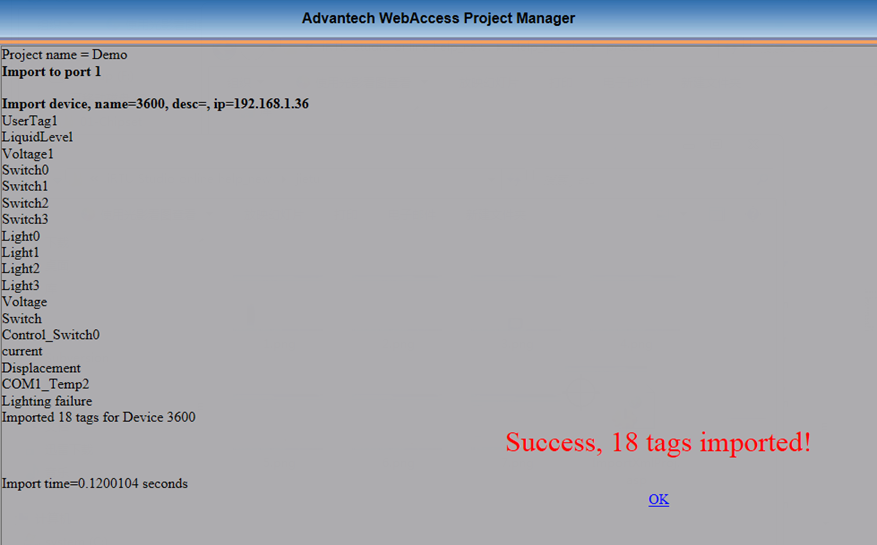
Task: Click the red 'Success, 18 tags imported!' message
Action: pos(657,442)
